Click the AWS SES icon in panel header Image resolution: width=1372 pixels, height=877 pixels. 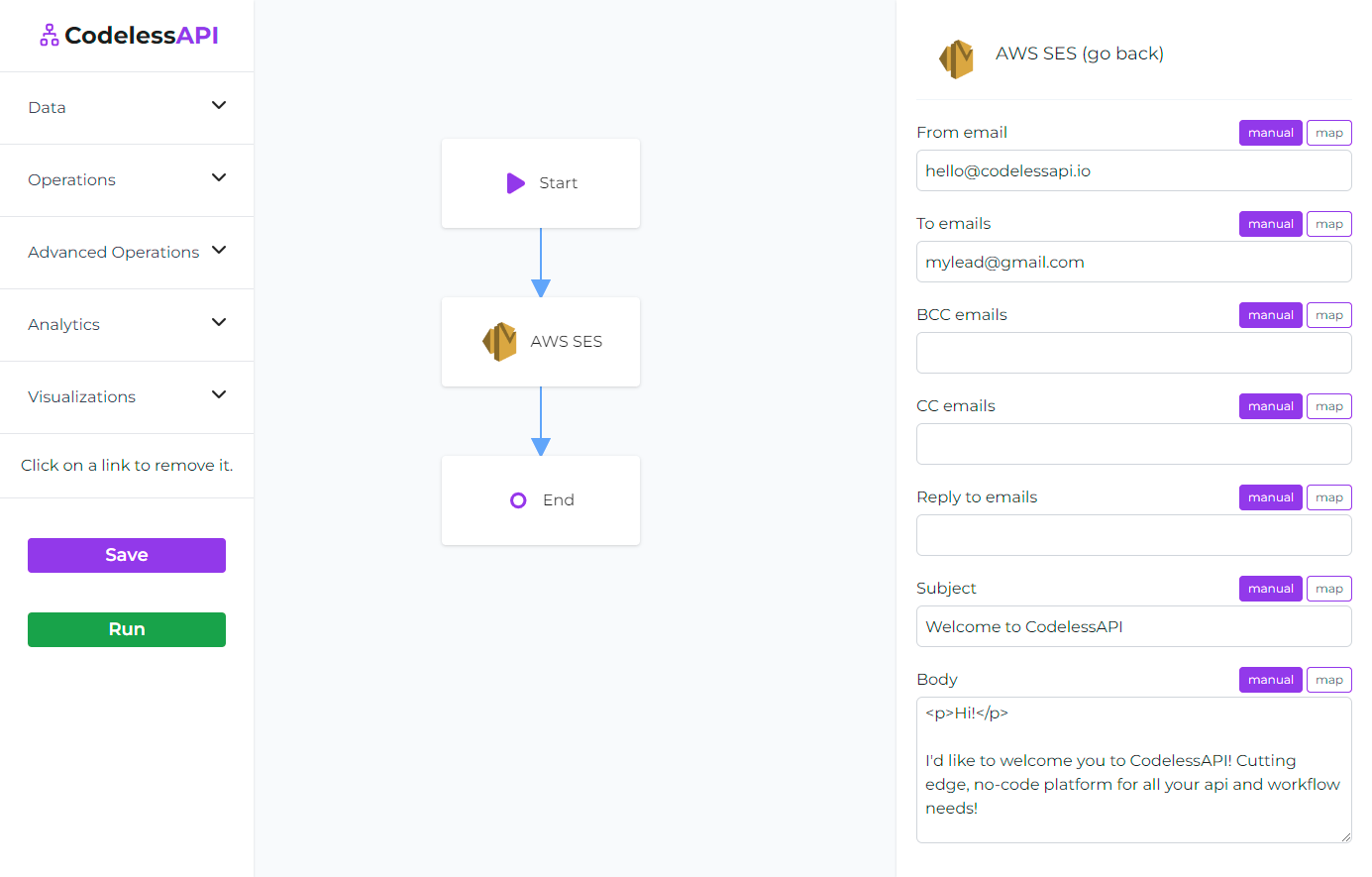[x=957, y=58]
